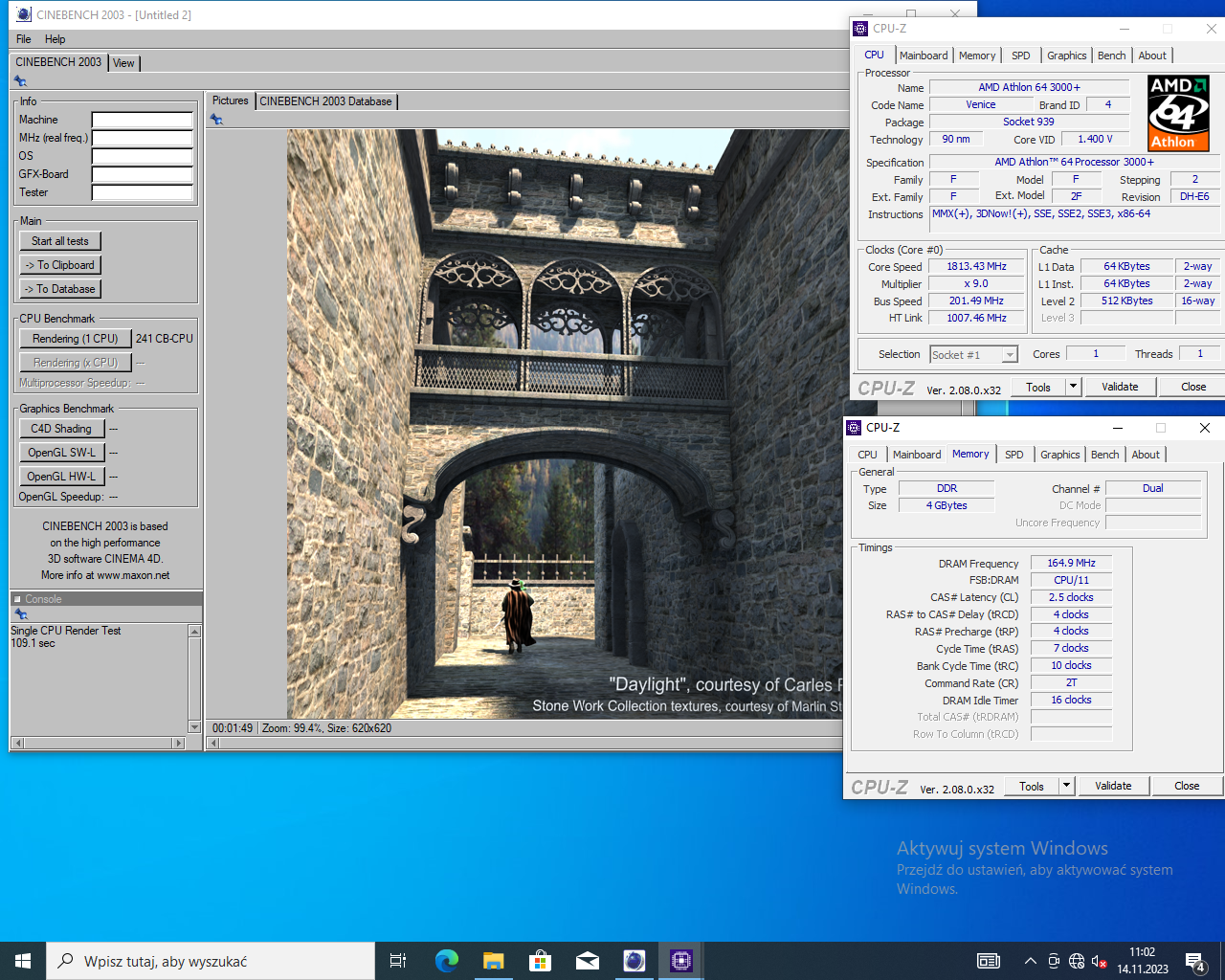The width and height of the screenshot is (1225, 980).
Task: Click the top CPU-Z window title icon
Action: coord(860,29)
